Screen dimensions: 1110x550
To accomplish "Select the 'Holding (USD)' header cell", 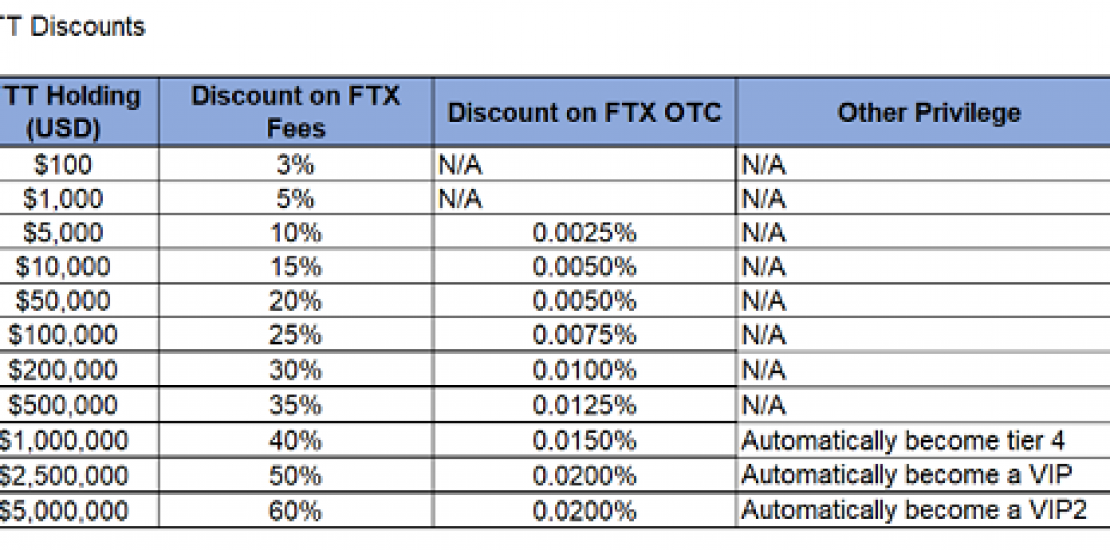I will tap(70, 112).
